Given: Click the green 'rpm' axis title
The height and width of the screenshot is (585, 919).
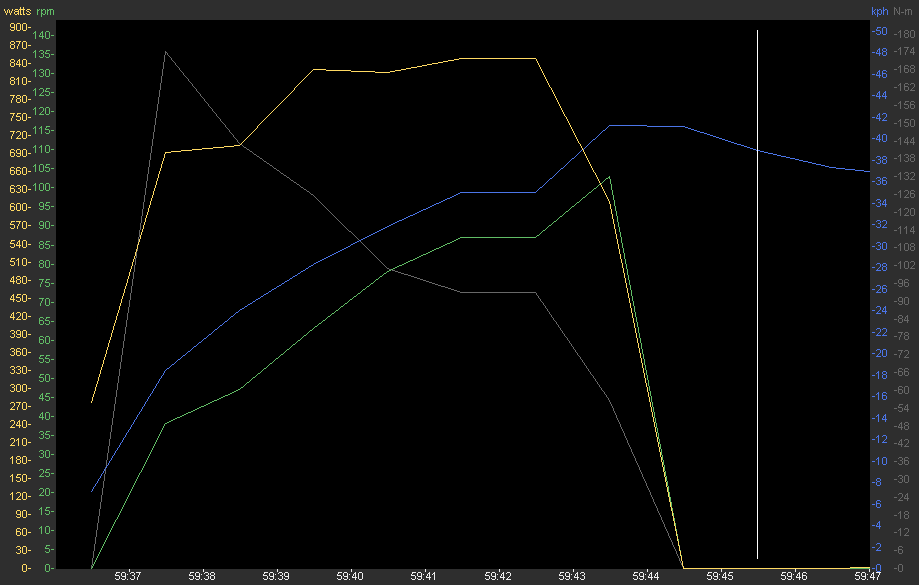Looking at the screenshot, I should tap(45, 11).
